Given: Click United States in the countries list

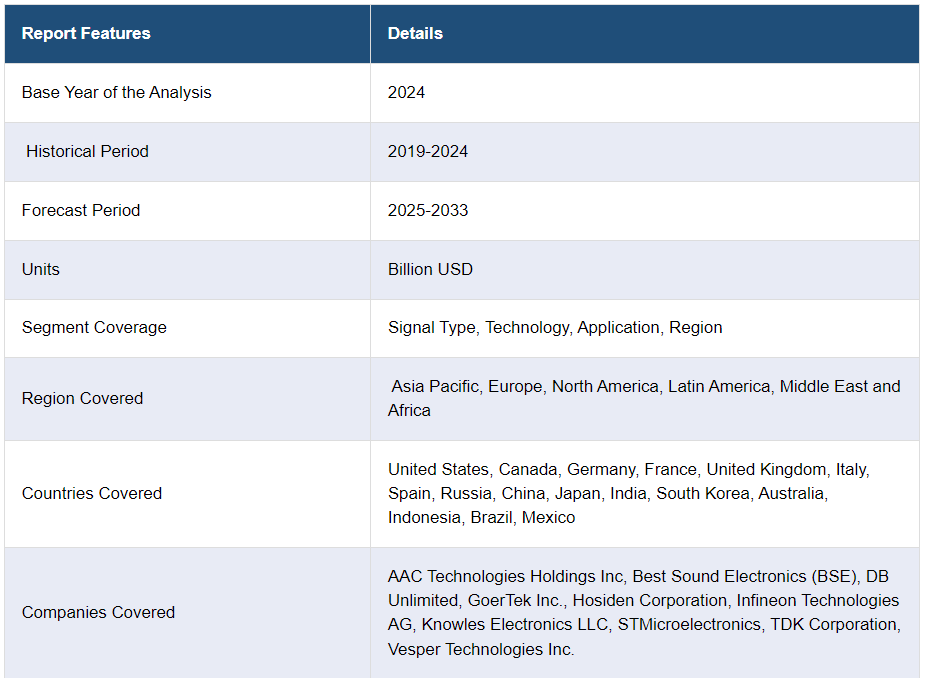Looking at the screenshot, I should pyautogui.click(x=439, y=469).
